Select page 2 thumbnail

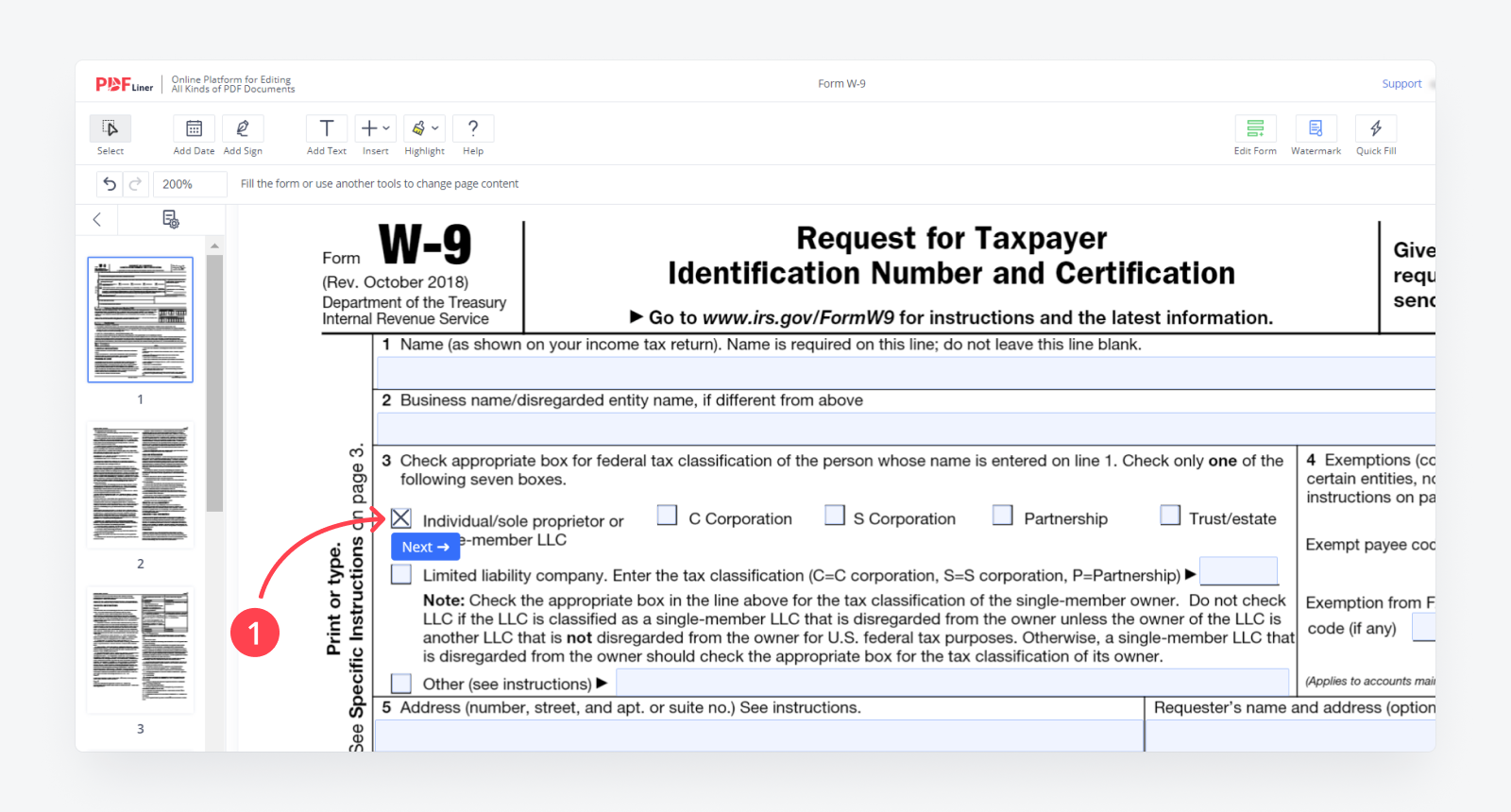tap(141, 485)
